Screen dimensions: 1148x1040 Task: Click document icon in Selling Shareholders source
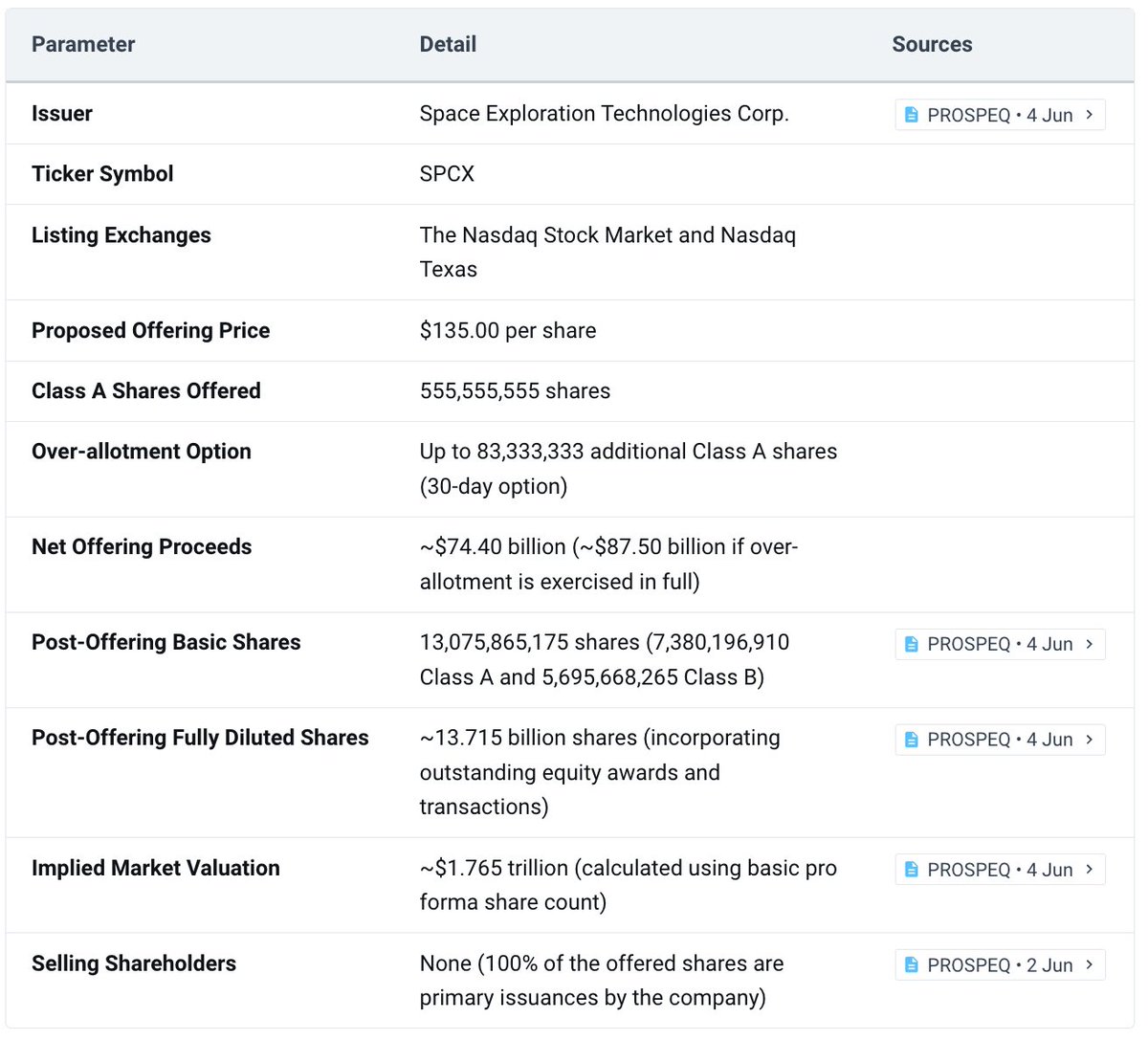(x=912, y=965)
